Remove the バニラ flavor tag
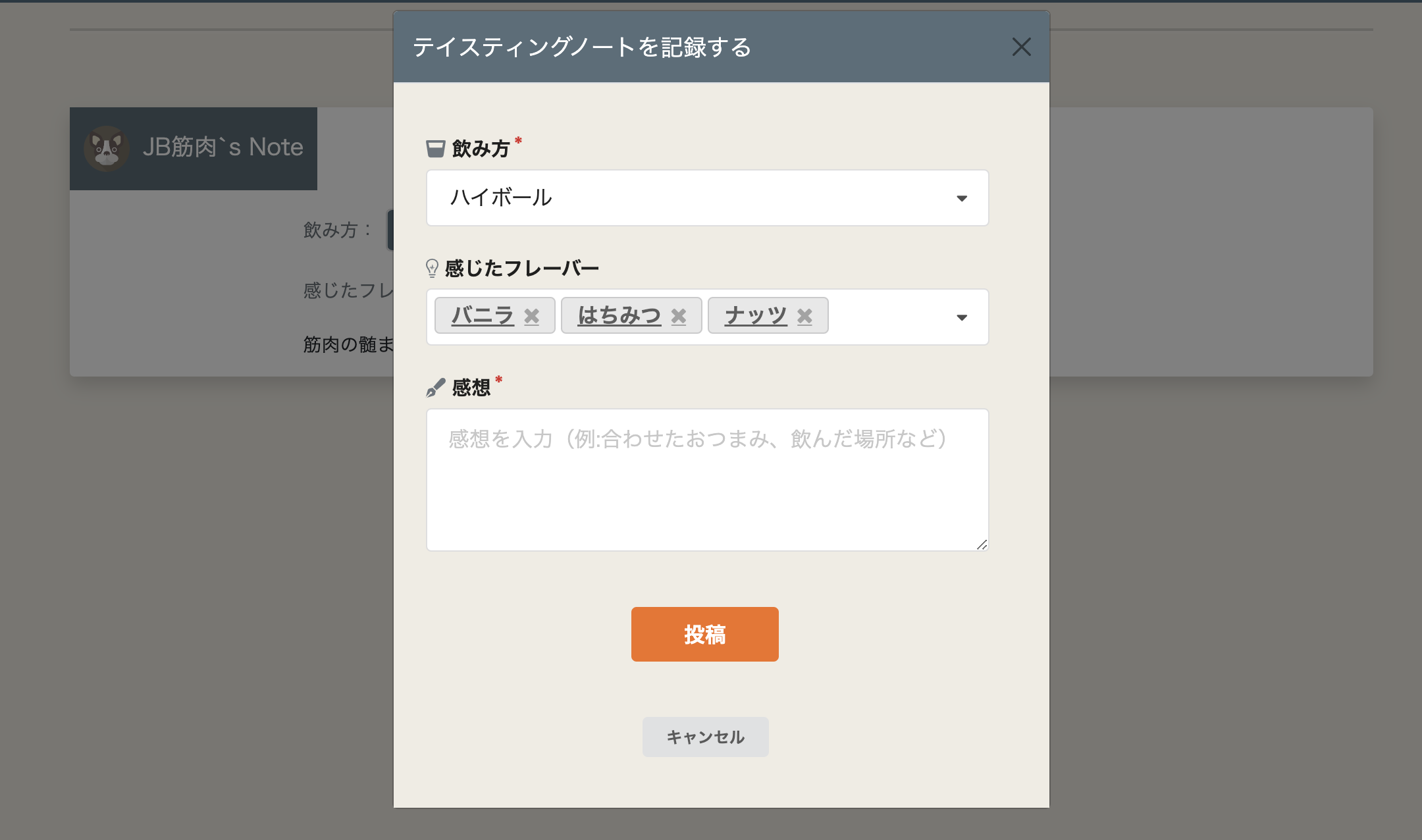The width and height of the screenshot is (1422, 840). [x=533, y=316]
